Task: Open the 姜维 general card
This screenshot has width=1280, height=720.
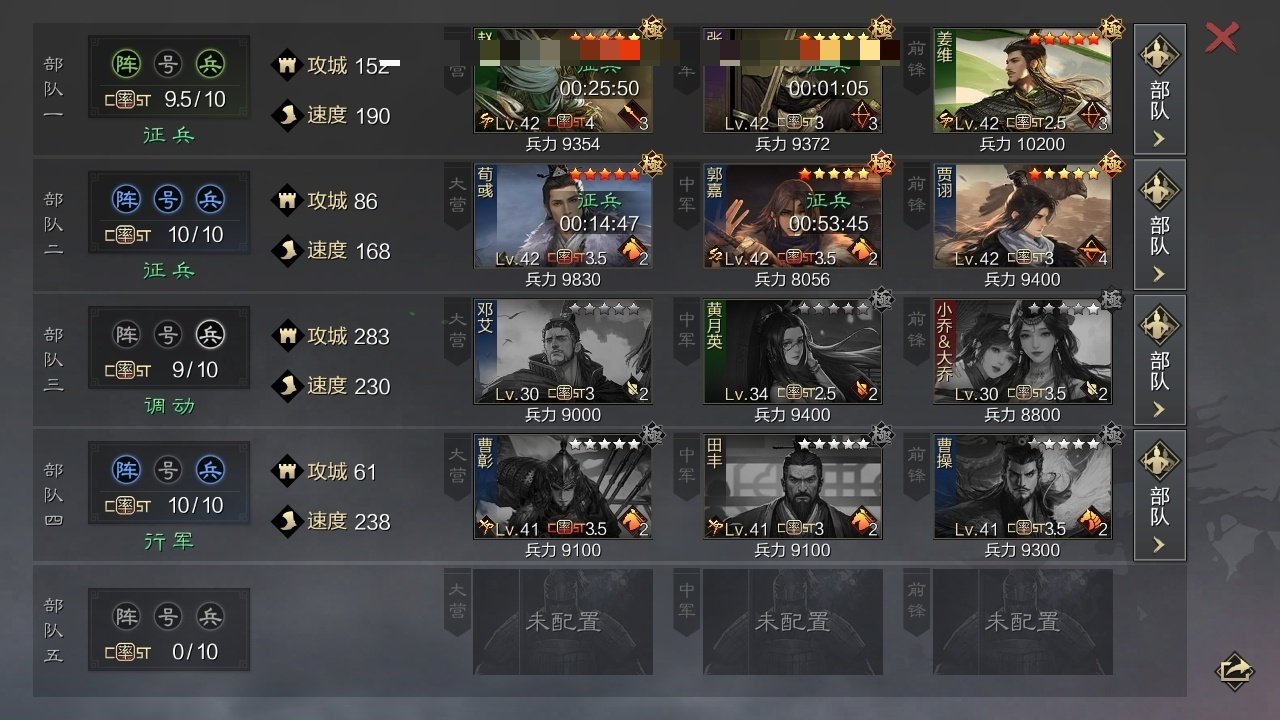Action: 1022,80
